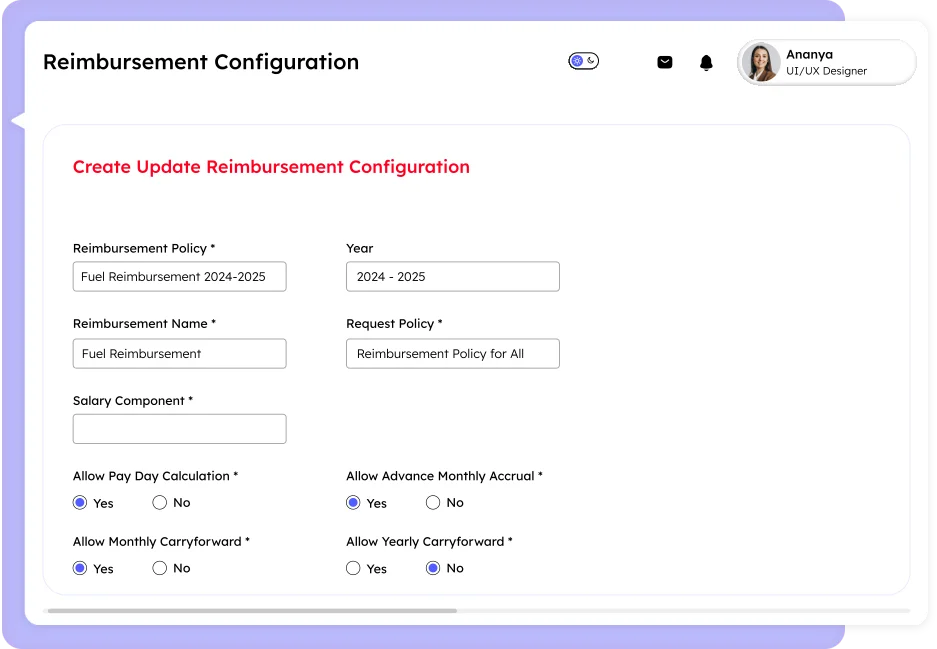Select No for Allow Advance Monthly Accrual

433,503
